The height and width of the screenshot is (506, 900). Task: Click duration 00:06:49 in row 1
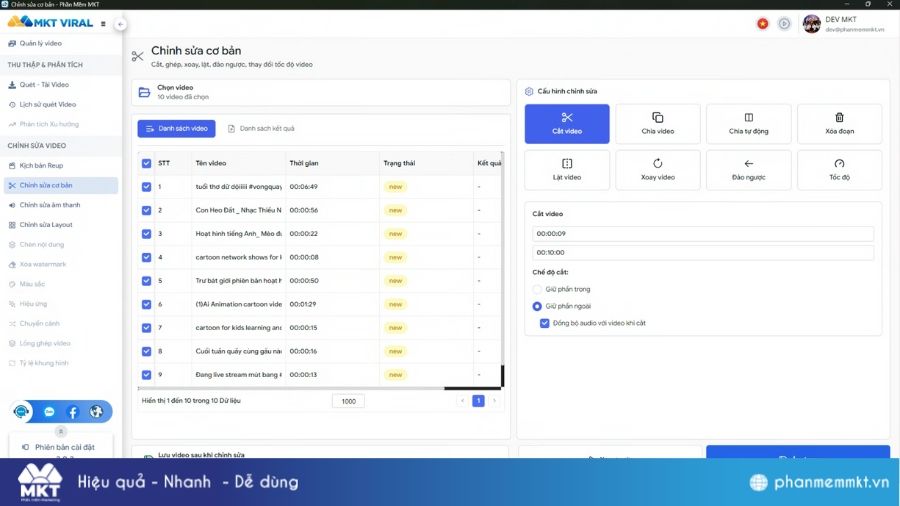(x=303, y=186)
